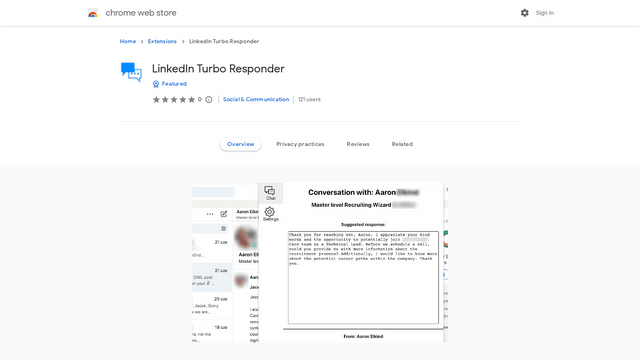Image resolution: width=640 pixels, height=360 pixels.
Task: Click the 'From: Aaron Elkind' label
Action: (363, 336)
